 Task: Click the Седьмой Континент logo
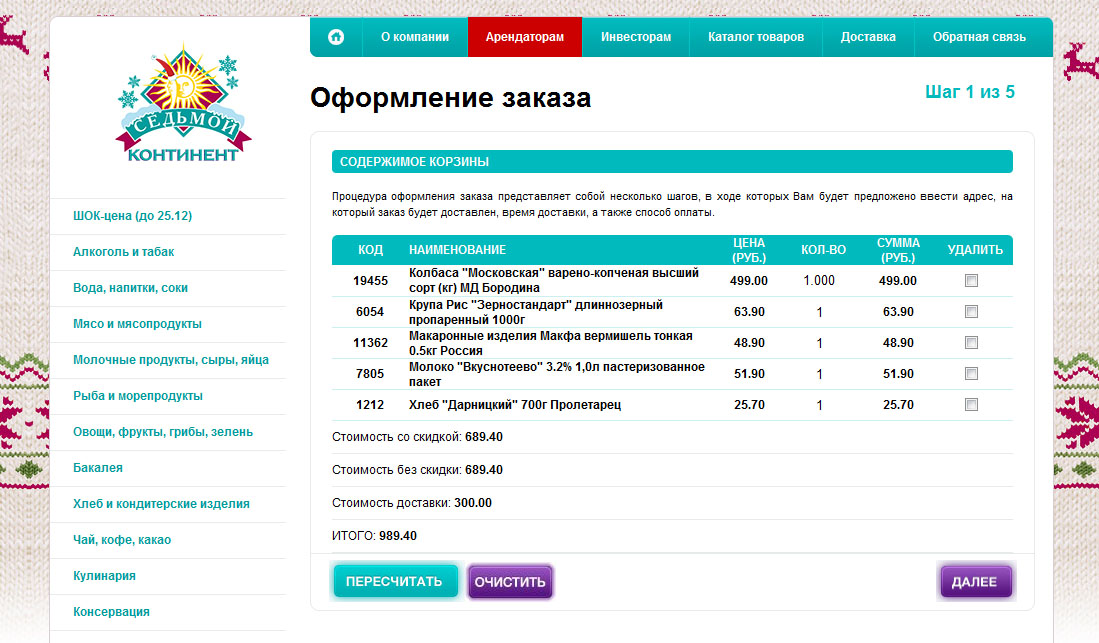[x=183, y=104]
